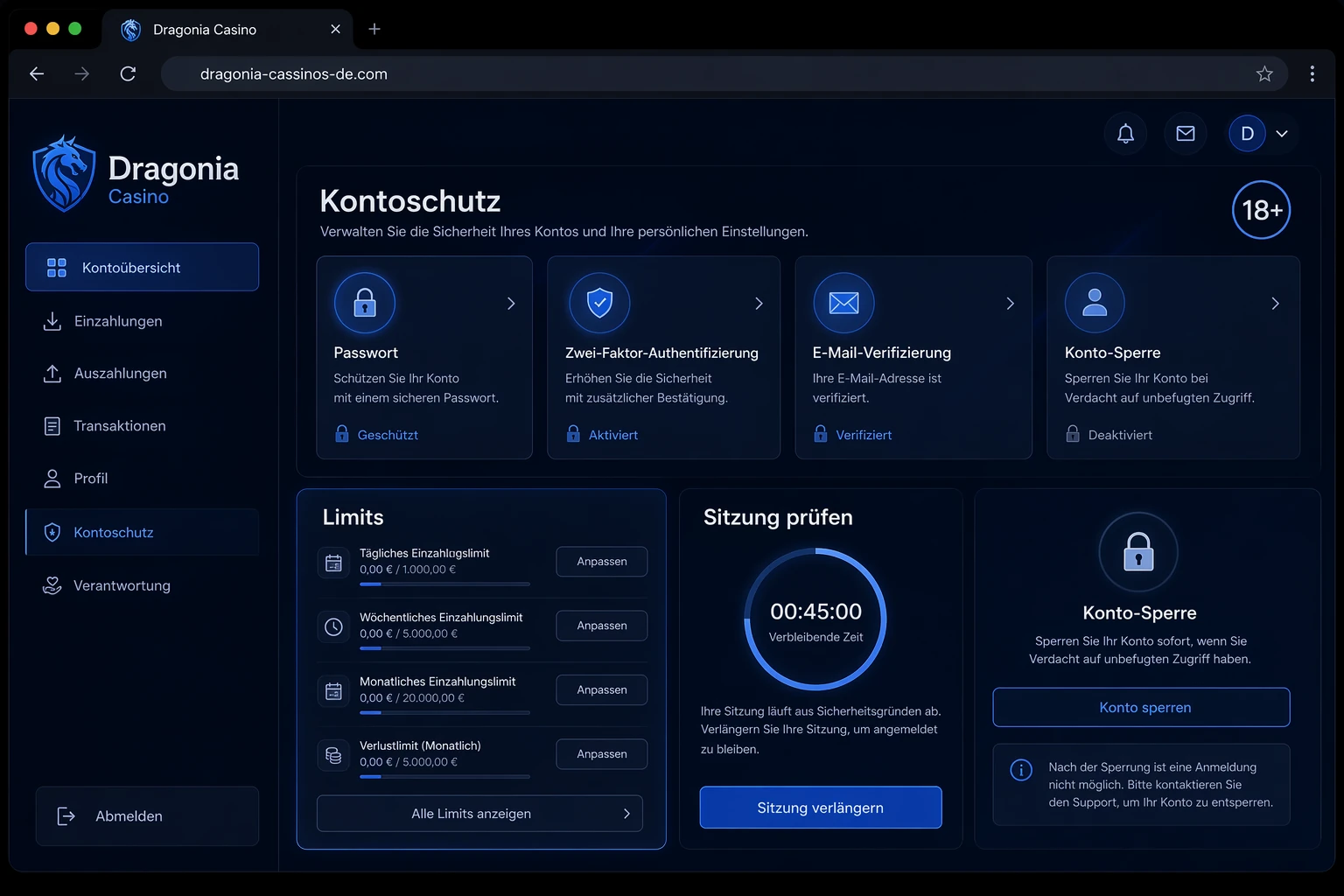
Task: Open the notifications bell icon
Action: 1125,134
